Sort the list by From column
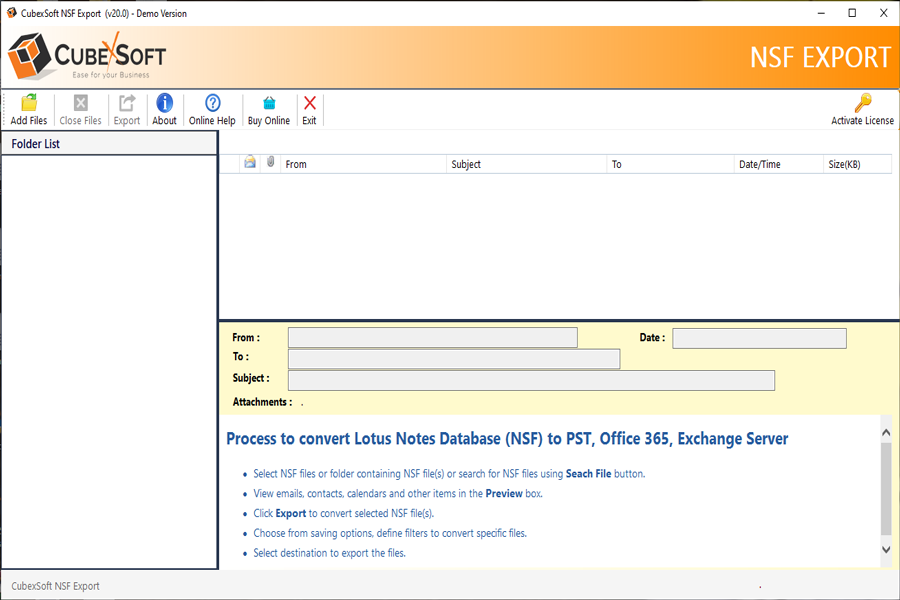This screenshot has height=600, width=900. point(362,164)
